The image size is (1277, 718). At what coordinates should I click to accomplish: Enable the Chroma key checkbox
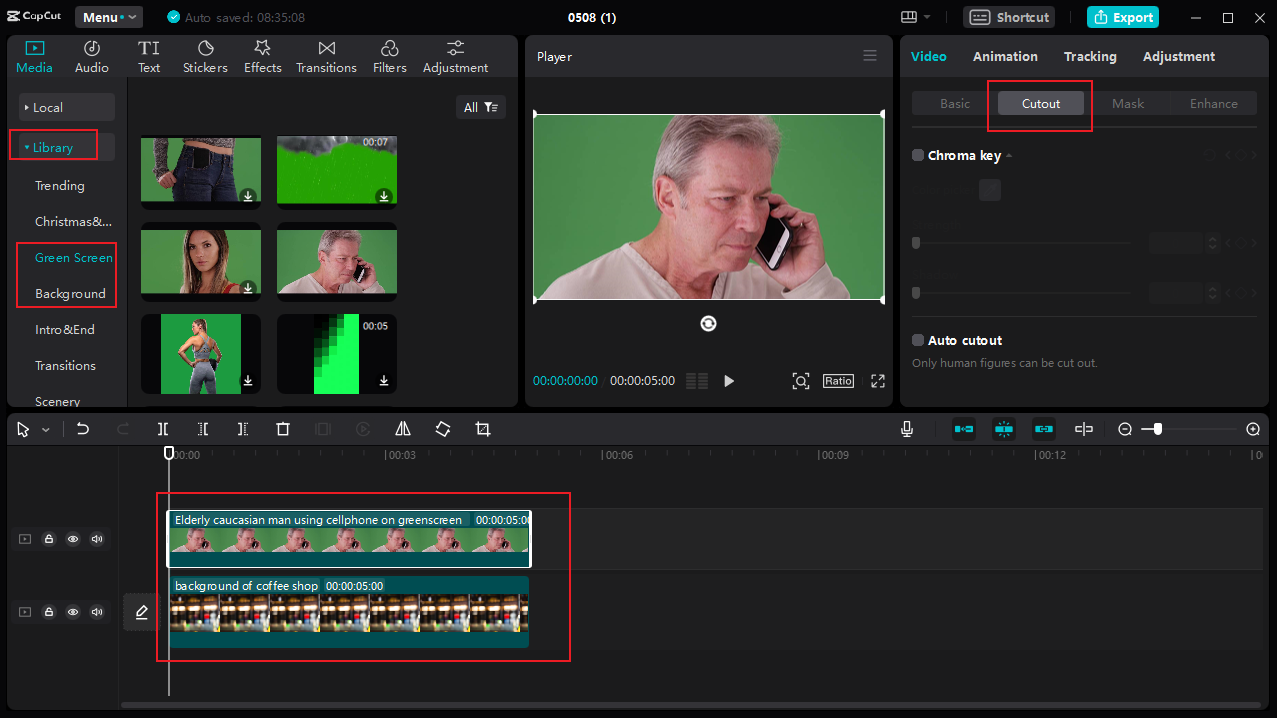click(x=918, y=155)
